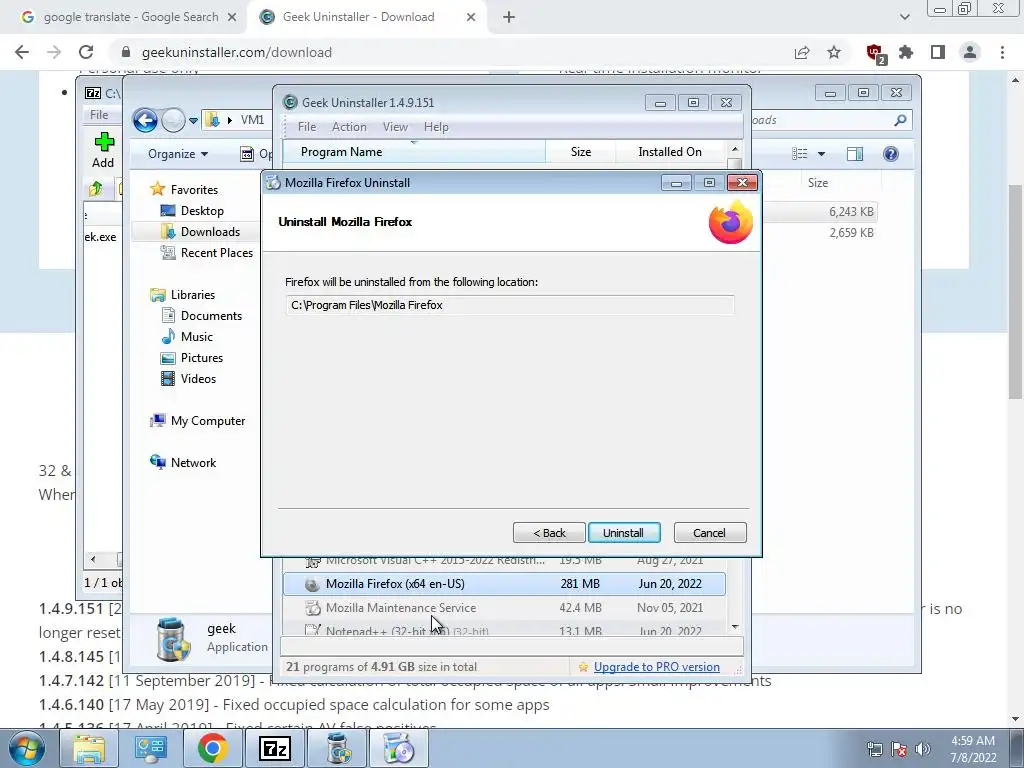Open Help menu in Geek Uninstaller
This screenshot has width=1024, height=768.
pyautogui.click(x=436, y=127)
